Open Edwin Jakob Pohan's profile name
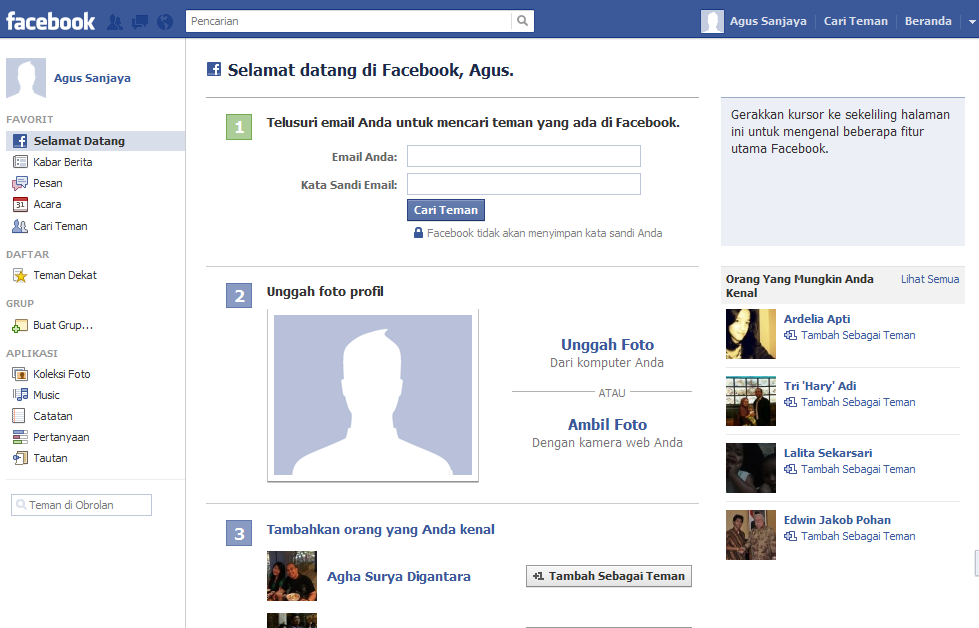The height and width of the screenshot is (628, 979). tap(837, 520)
